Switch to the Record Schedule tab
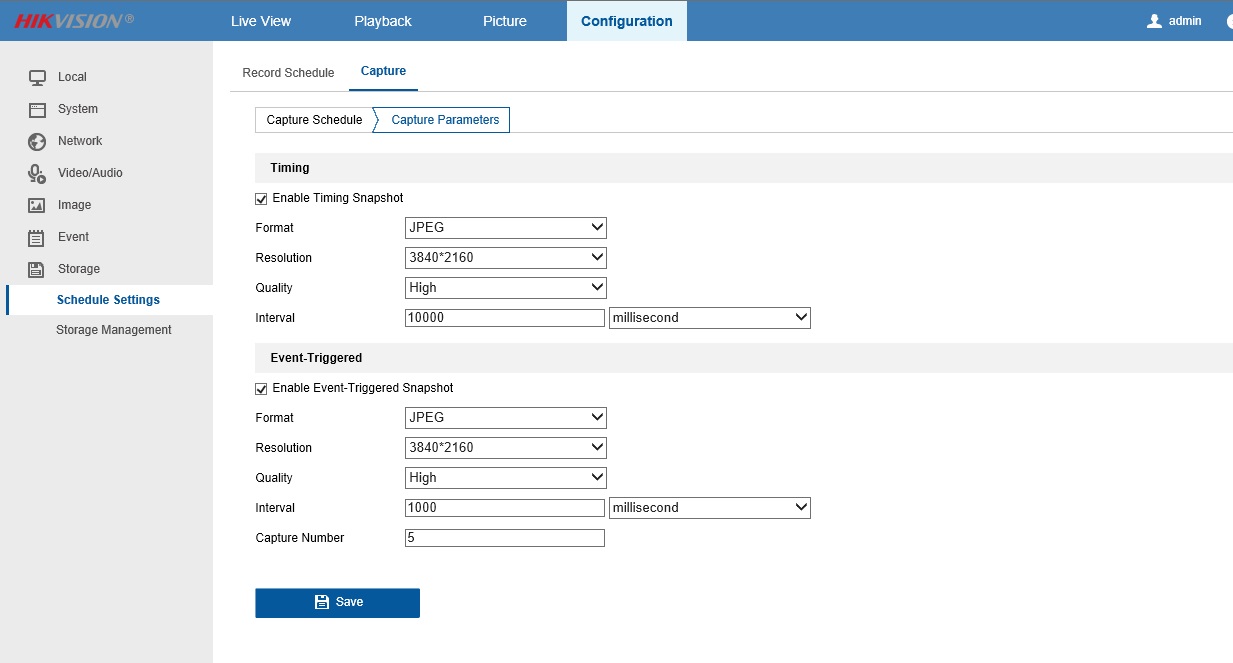 [x=288, y=73]
